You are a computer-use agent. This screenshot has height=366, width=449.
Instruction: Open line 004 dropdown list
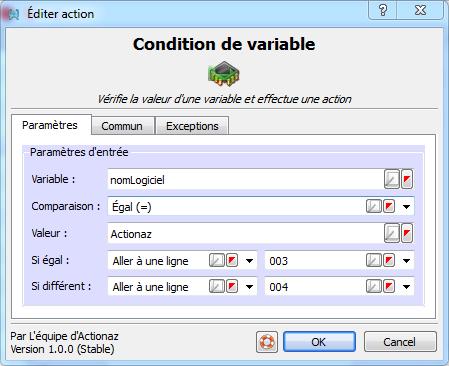tap(406, 287)
